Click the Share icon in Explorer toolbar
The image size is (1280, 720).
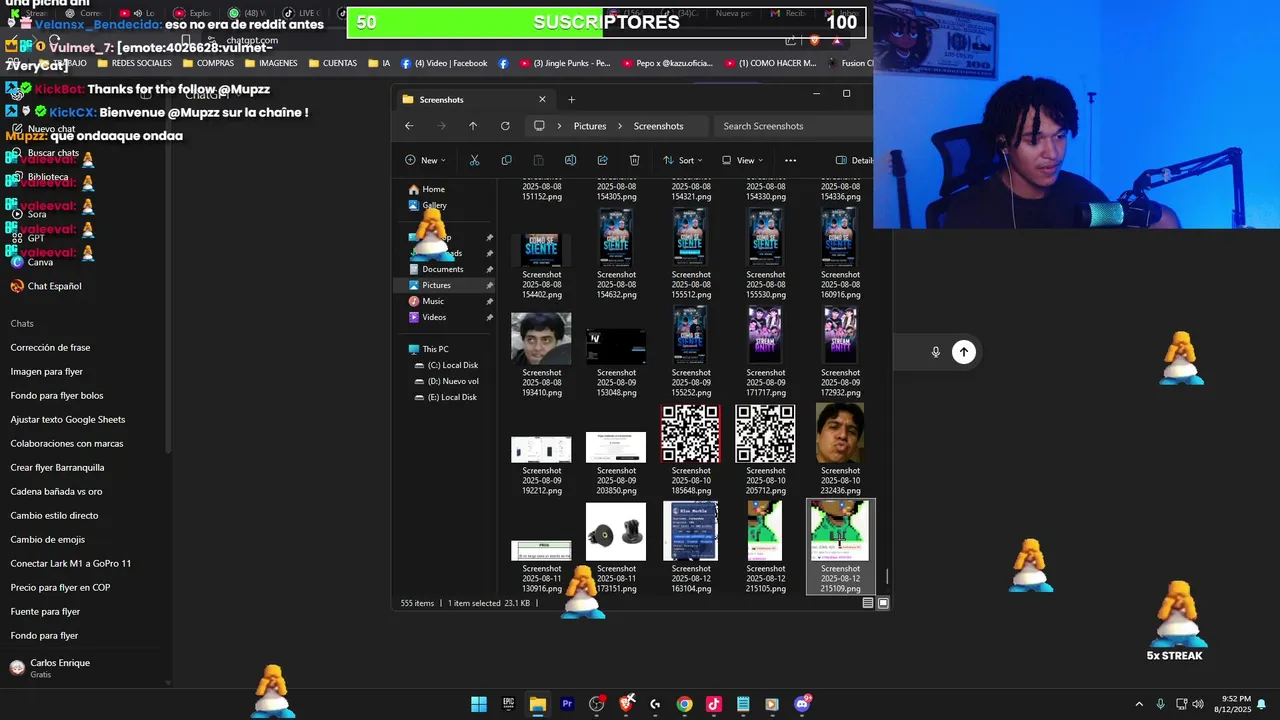[602, 160]
